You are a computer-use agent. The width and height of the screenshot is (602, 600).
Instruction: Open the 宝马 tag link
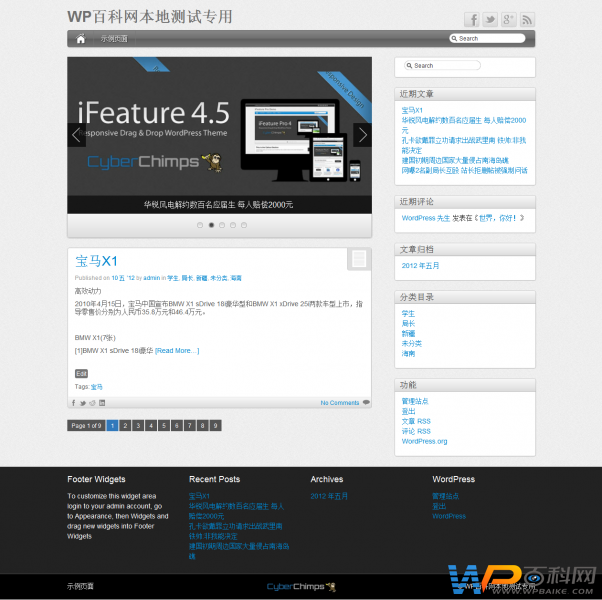pos(97,387)
